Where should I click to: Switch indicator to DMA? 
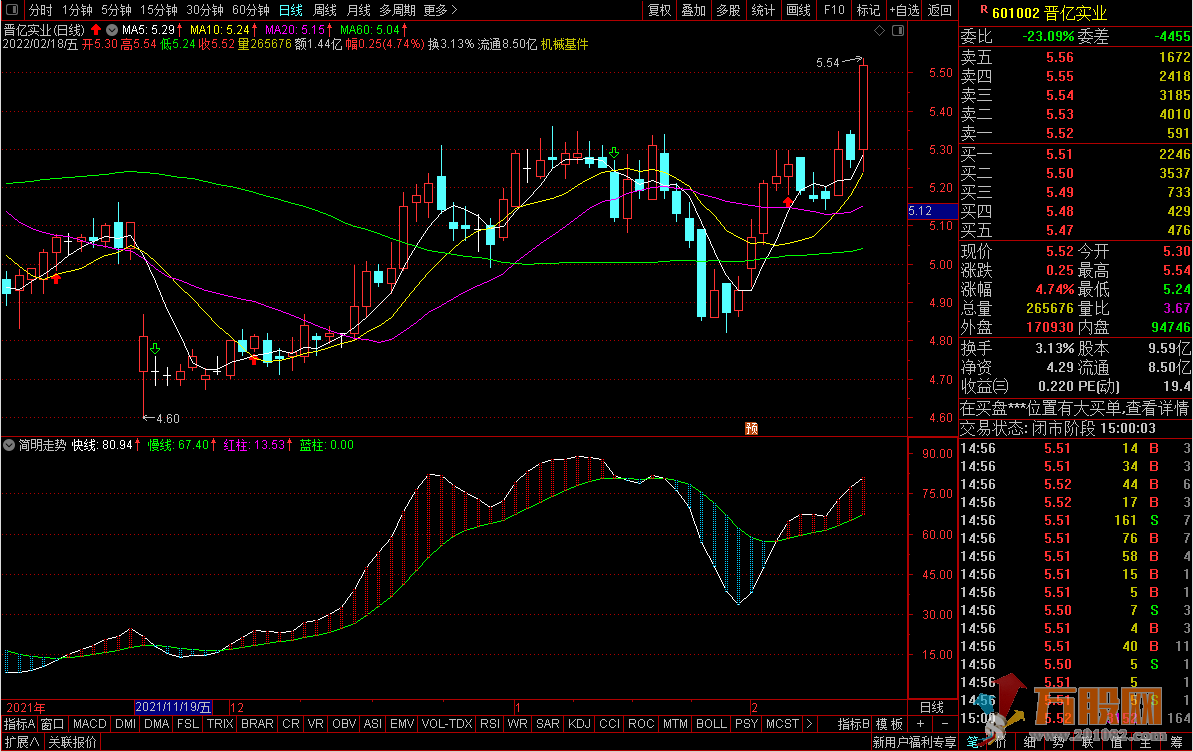[157, 724]
